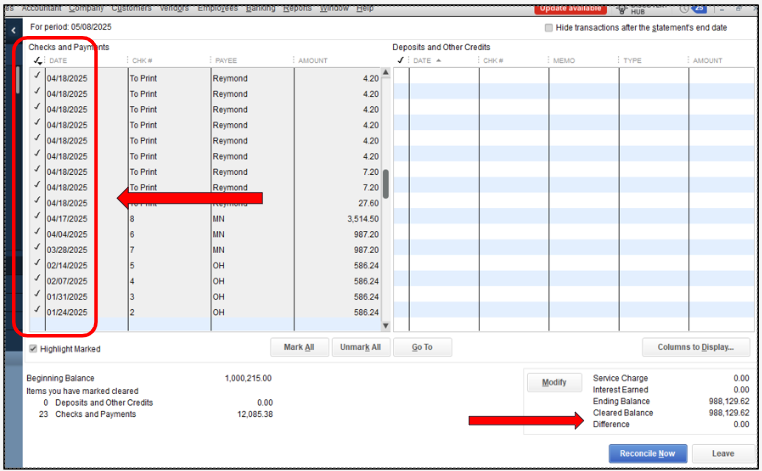The width and height of the screenshot is (762, 471).
Task: Unmark the cleared check on 02/07/2025 row
Action: click(x=37, y=278)
